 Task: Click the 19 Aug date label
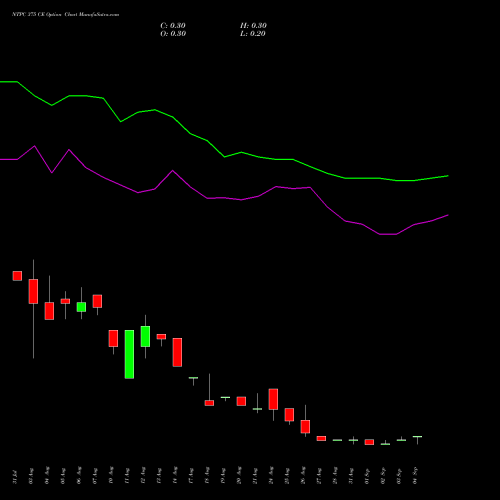223,476
